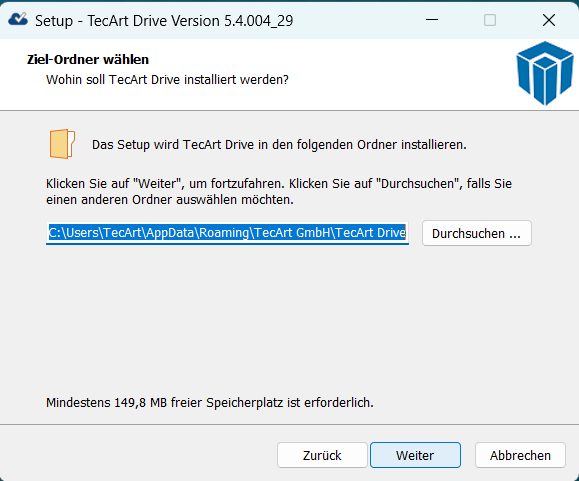Click the yellow folder icon
The image size is (579, 481).
click(x=62, y=144)
